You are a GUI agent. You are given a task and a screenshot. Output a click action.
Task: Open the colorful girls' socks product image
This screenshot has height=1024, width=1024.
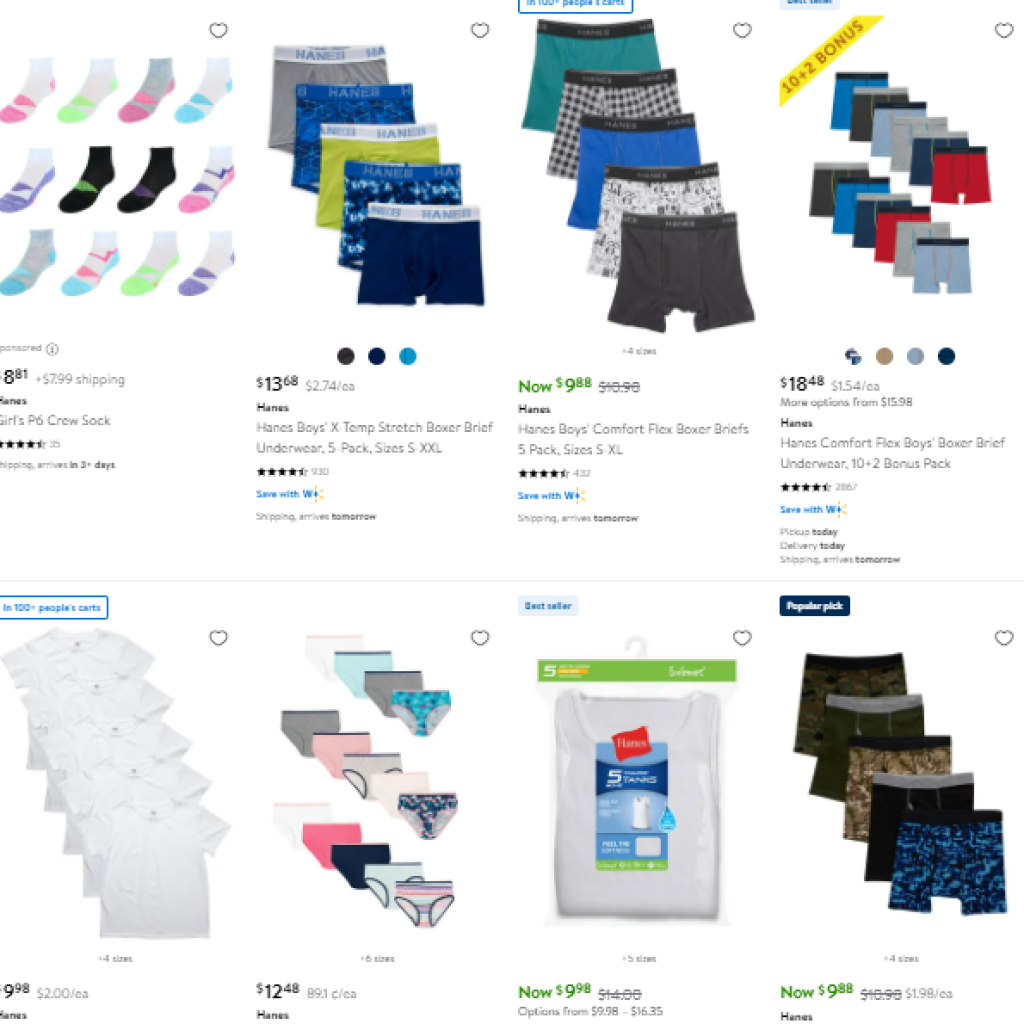pos(116,176)
